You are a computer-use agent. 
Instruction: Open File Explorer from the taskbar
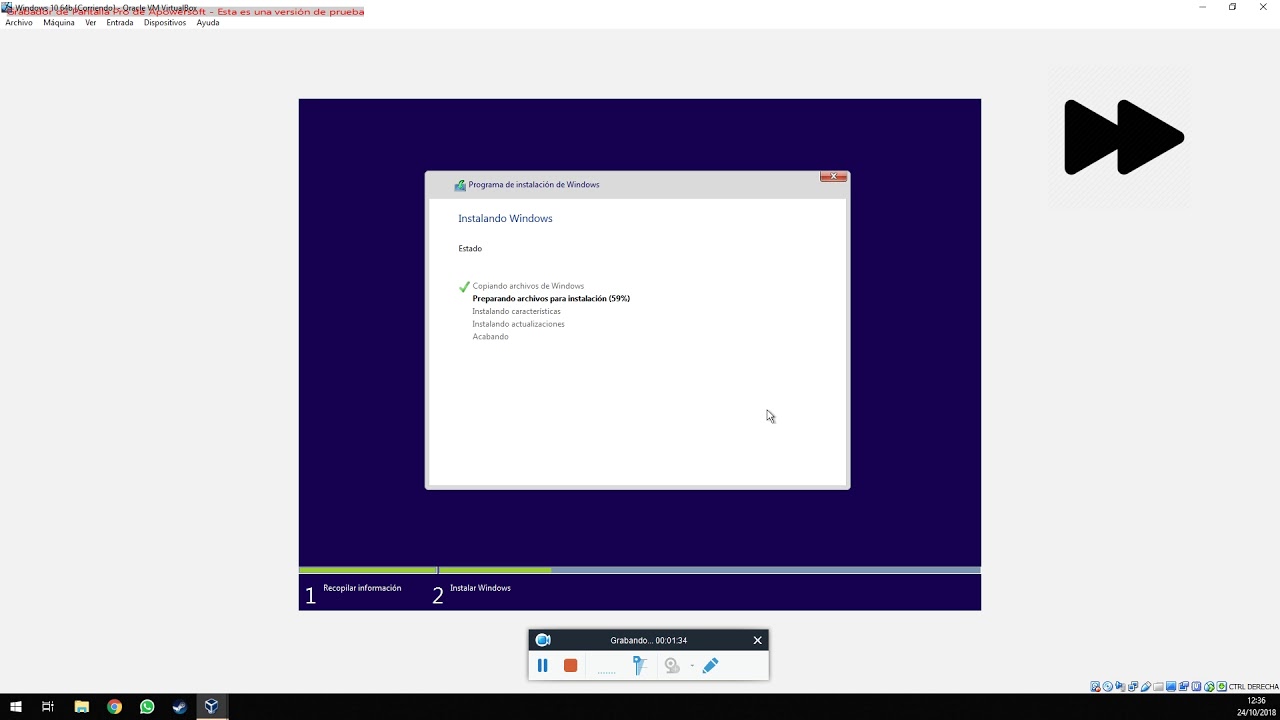(82, 707)
